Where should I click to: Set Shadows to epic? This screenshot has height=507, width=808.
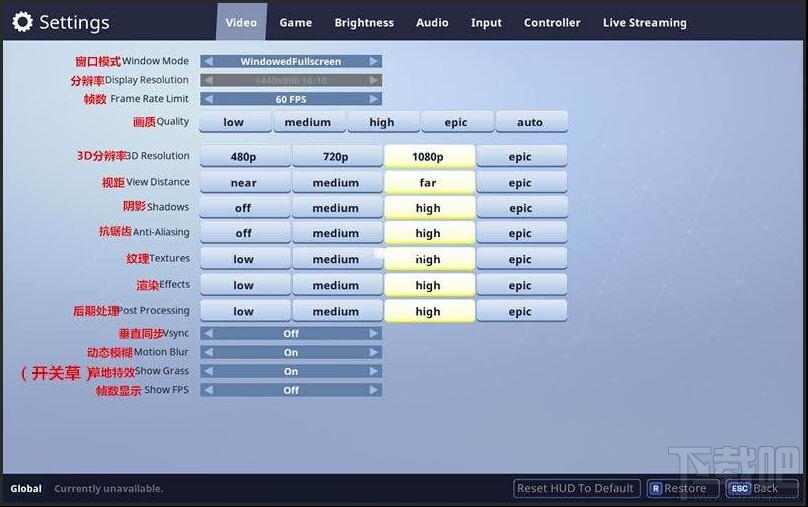pyautogui.click(x=521, y=208)
